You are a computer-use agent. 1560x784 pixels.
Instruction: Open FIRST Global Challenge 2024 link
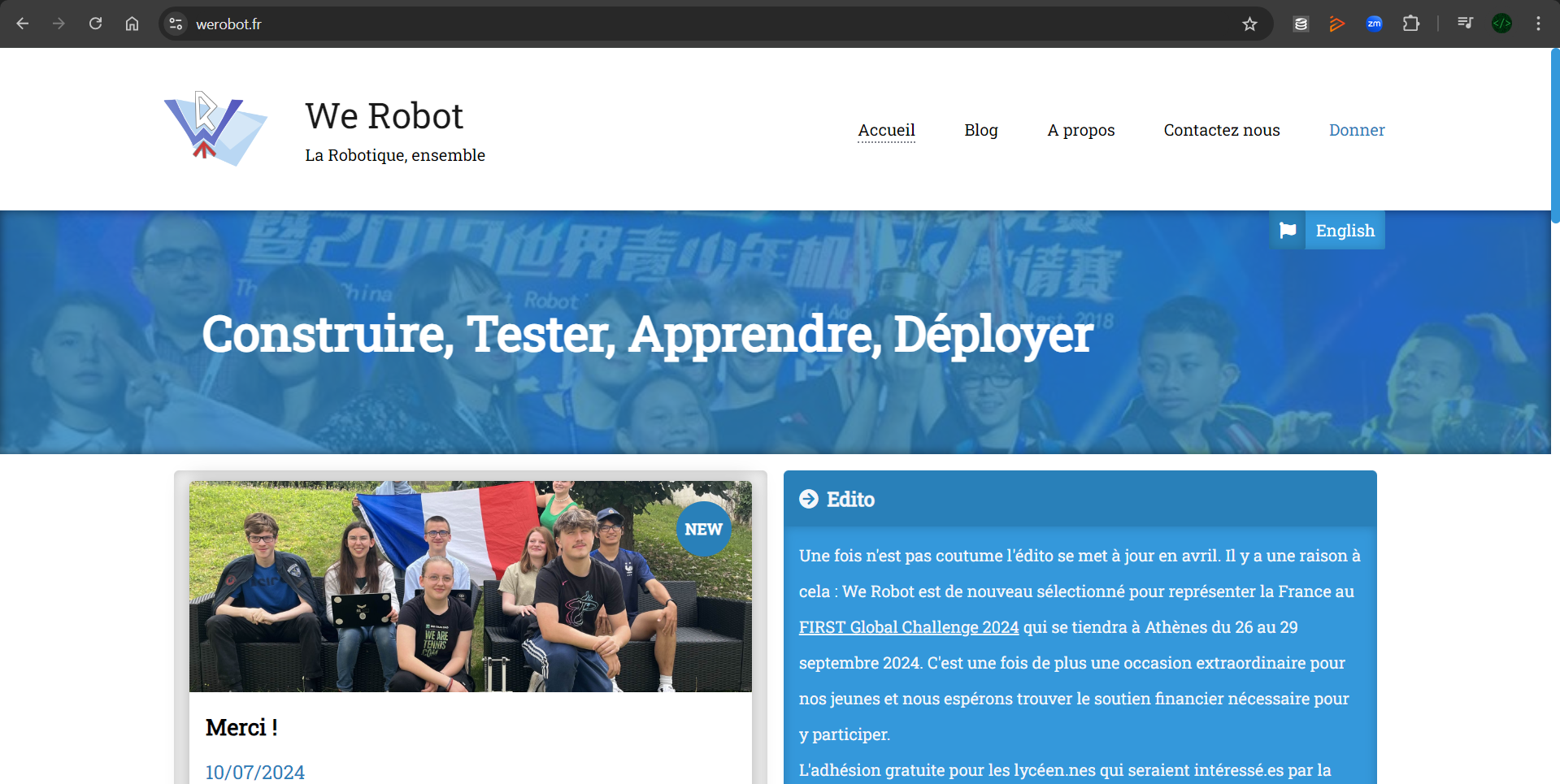[908, 627]
